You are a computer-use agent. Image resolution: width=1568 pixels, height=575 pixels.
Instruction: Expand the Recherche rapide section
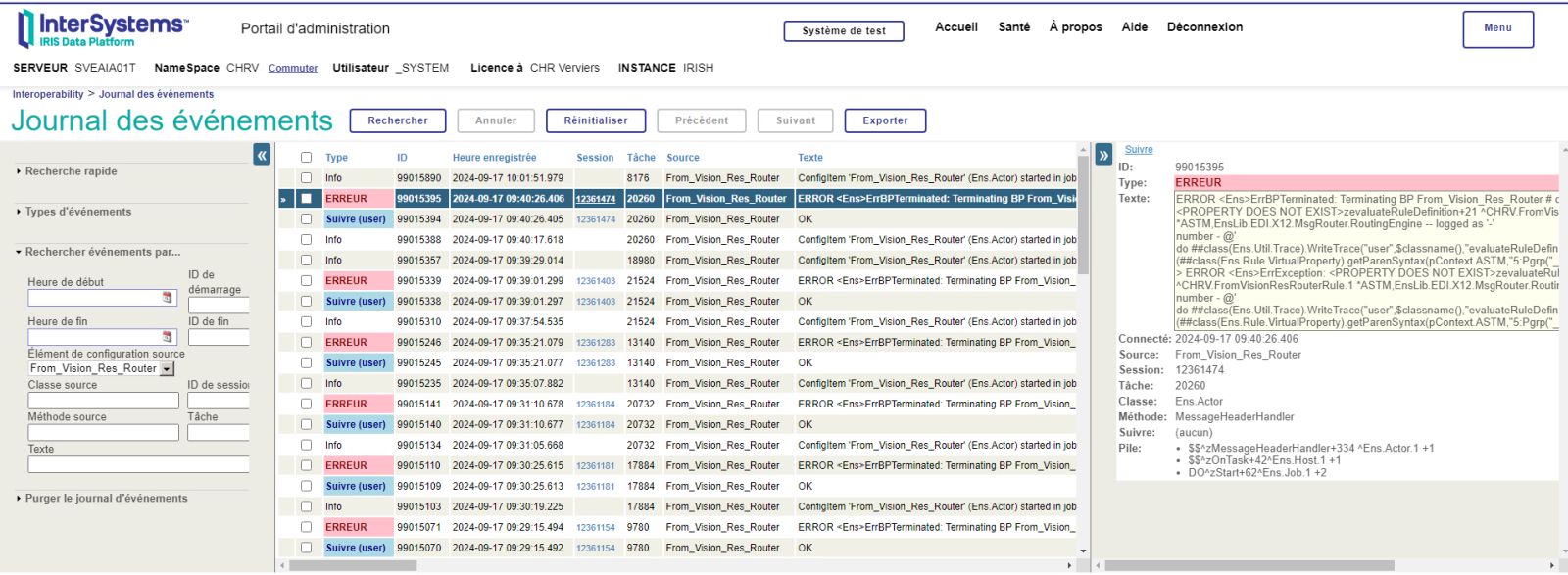point(67,171)
